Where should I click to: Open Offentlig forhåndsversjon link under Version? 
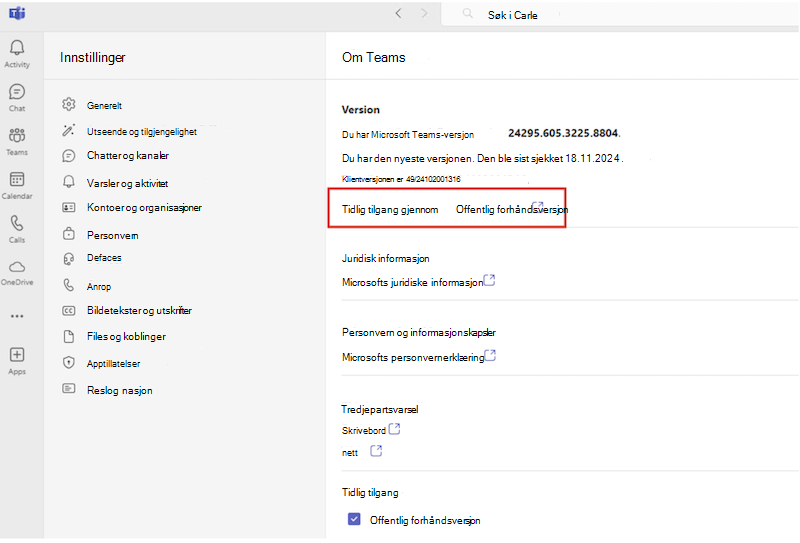pyautogui.click(x=512, y=209)
